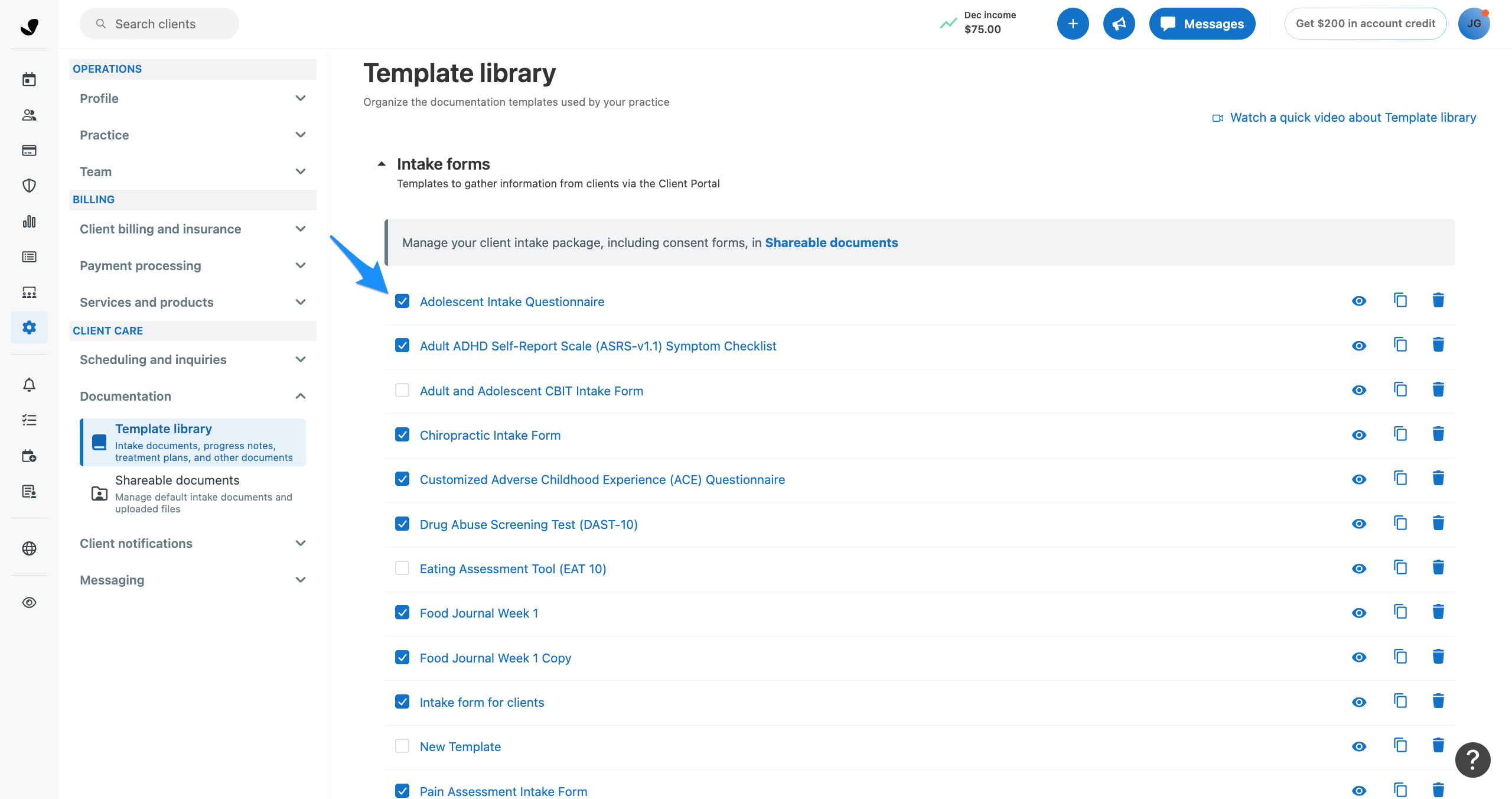Select the clients icon in the sidebar

[x=29, y=115]
